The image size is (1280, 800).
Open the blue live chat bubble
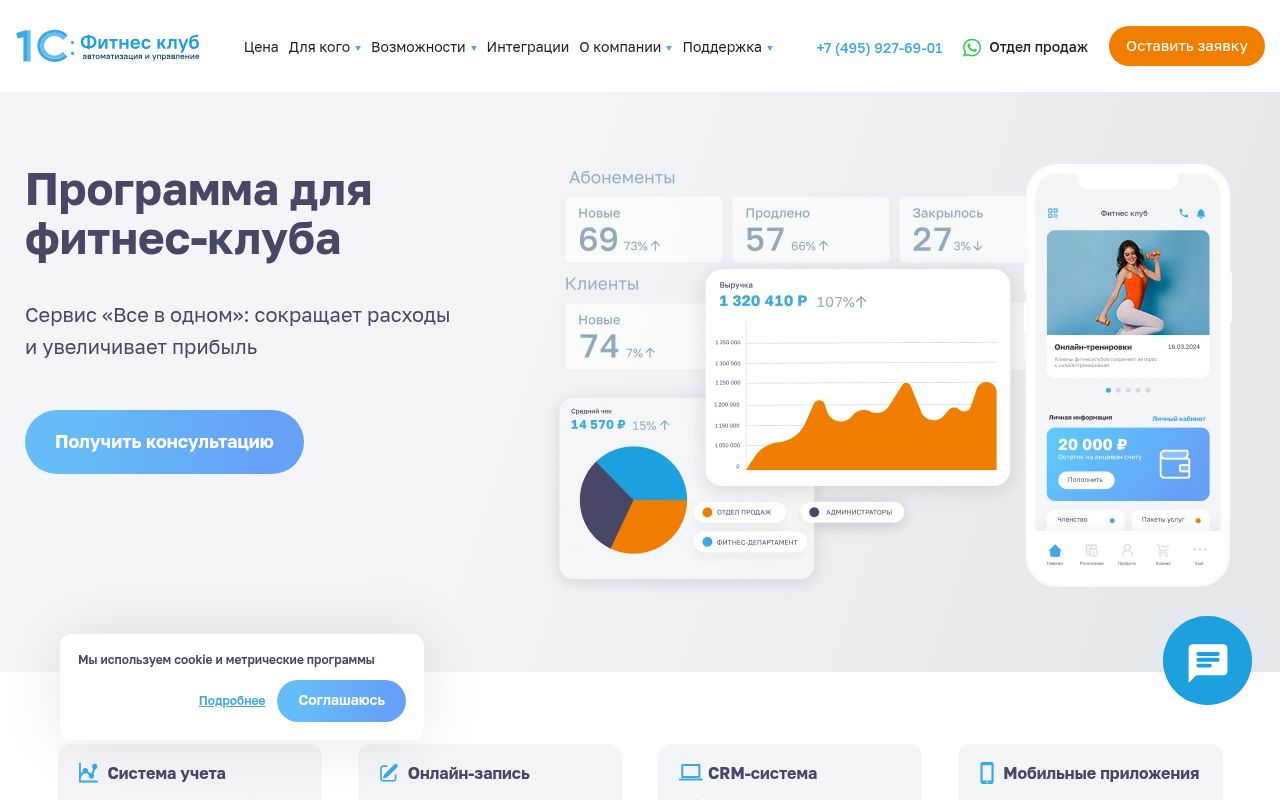point(1207,661)
